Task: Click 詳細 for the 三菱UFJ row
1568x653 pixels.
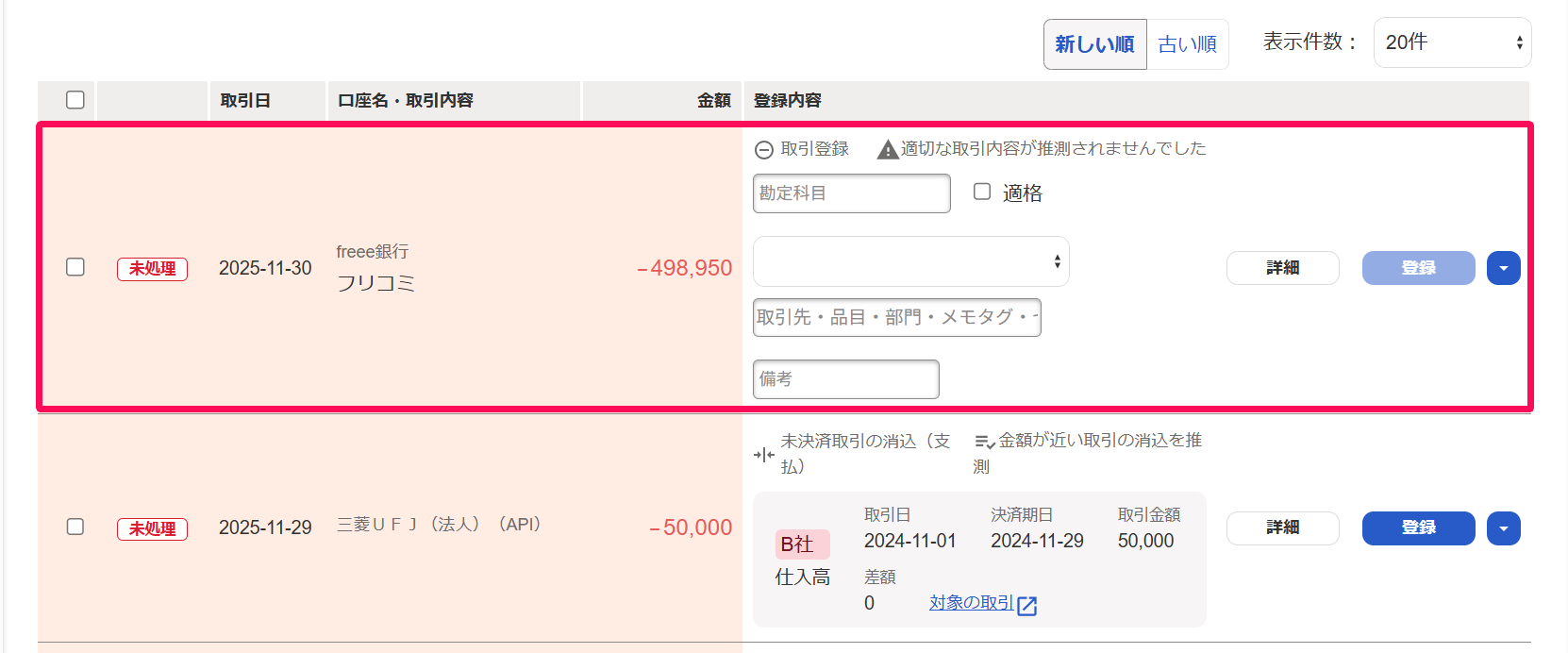Action: coord(1283,528)
